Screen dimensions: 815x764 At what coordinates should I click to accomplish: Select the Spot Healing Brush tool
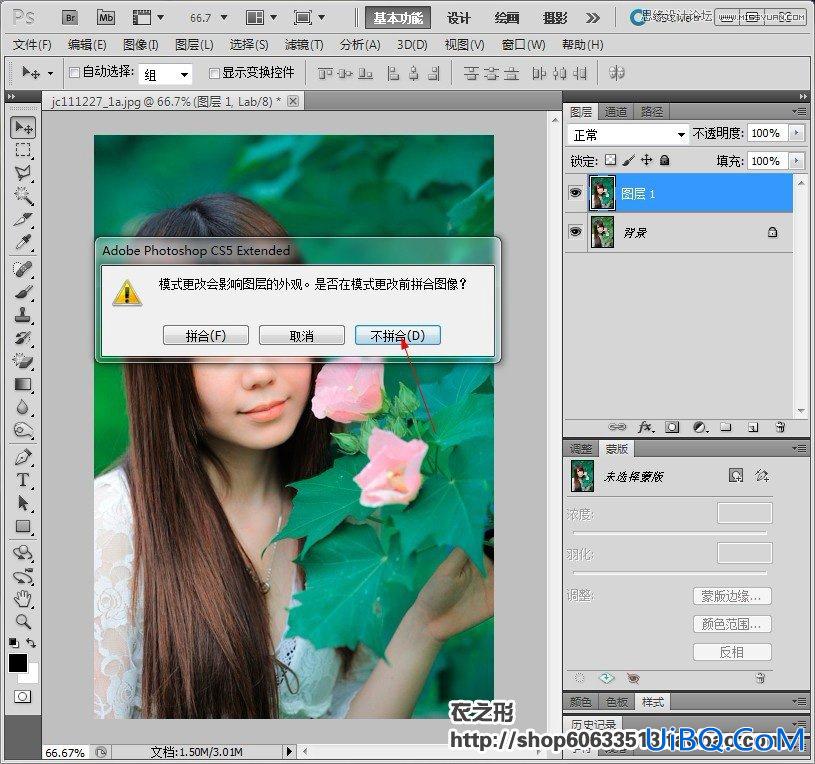click(x=23, y=269)
